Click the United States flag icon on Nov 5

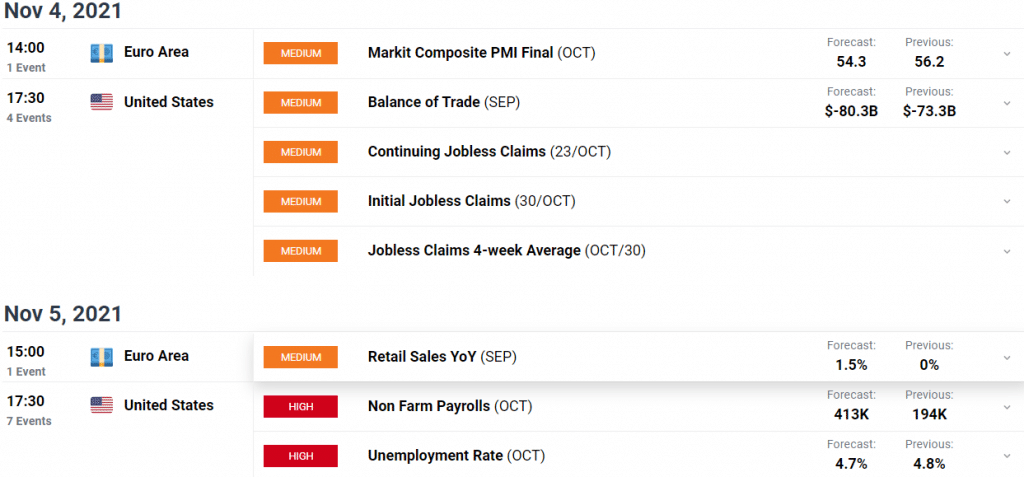pyautogui.click(x=101, y=405)
